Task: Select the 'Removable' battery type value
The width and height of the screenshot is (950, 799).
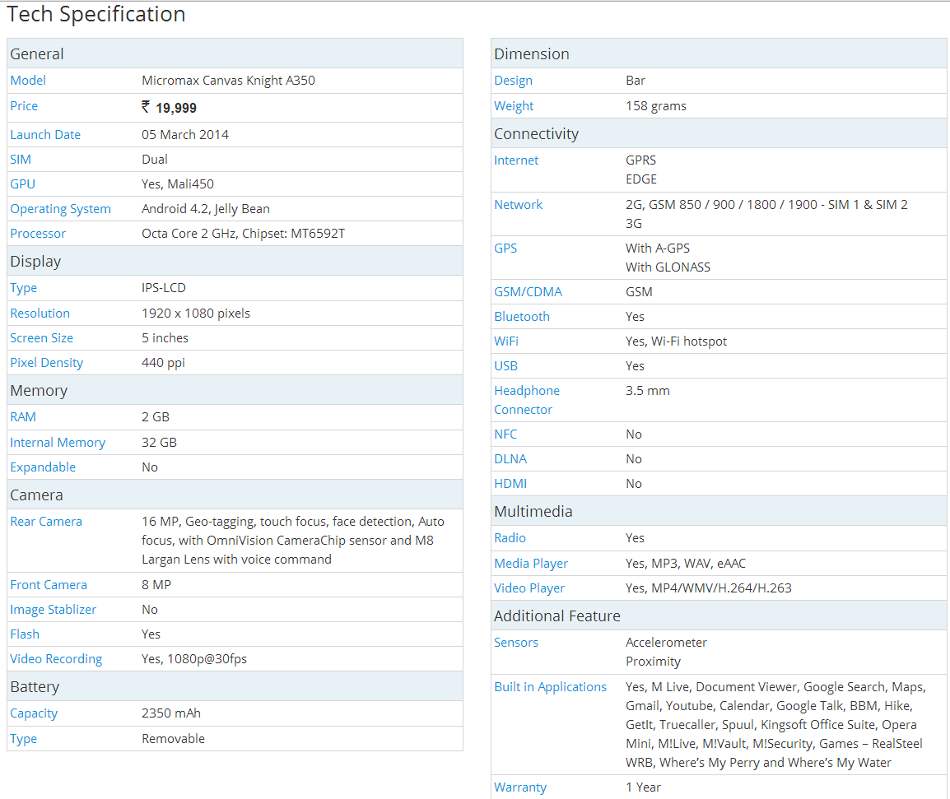Action: pyautogui.click(x=173, y=739)
